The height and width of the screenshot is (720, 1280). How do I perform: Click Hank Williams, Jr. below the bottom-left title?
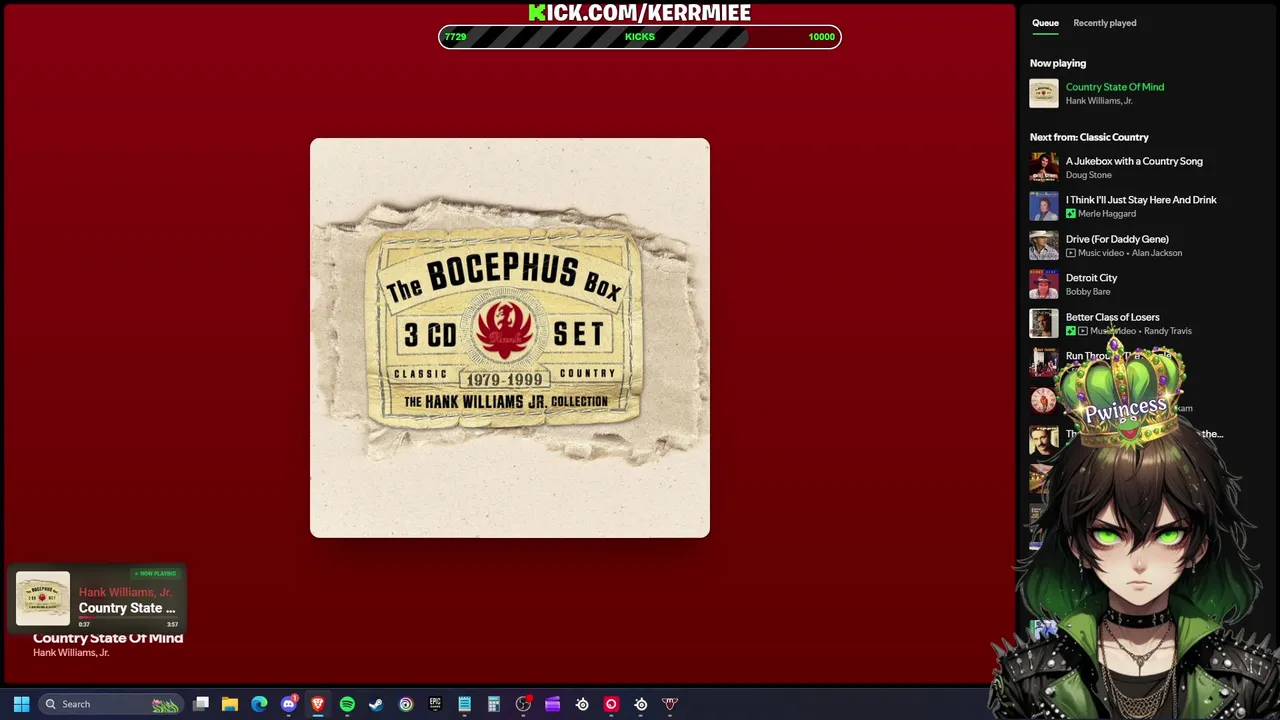71,653
